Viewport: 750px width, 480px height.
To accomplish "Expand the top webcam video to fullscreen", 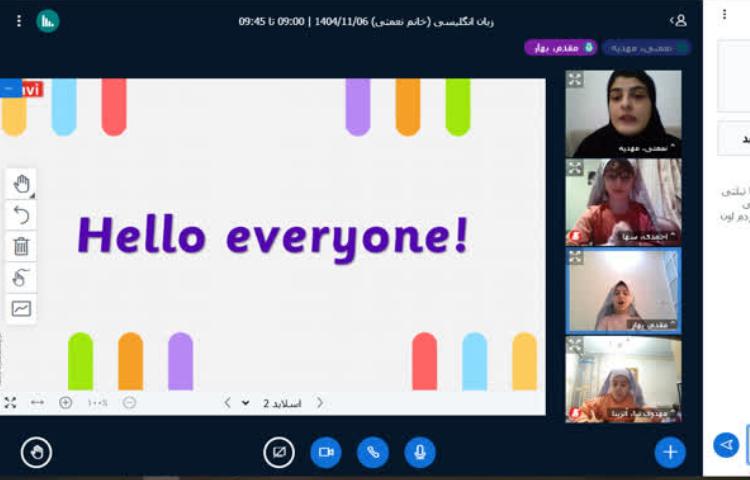I will 575,79.
